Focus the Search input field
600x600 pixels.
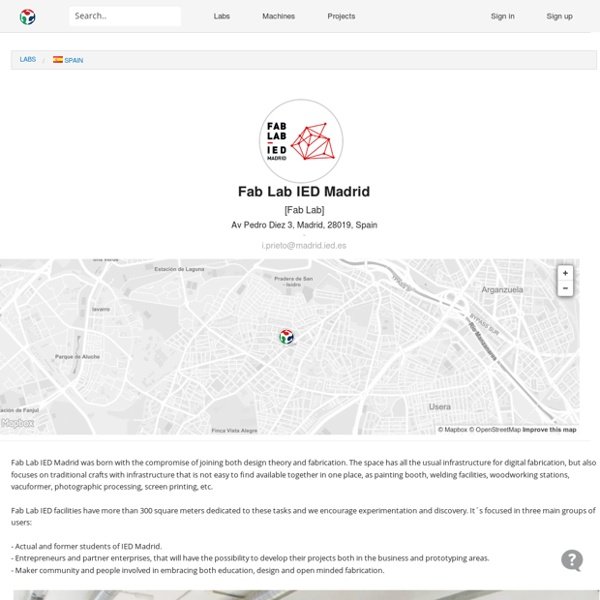click(x=125, y=16)
